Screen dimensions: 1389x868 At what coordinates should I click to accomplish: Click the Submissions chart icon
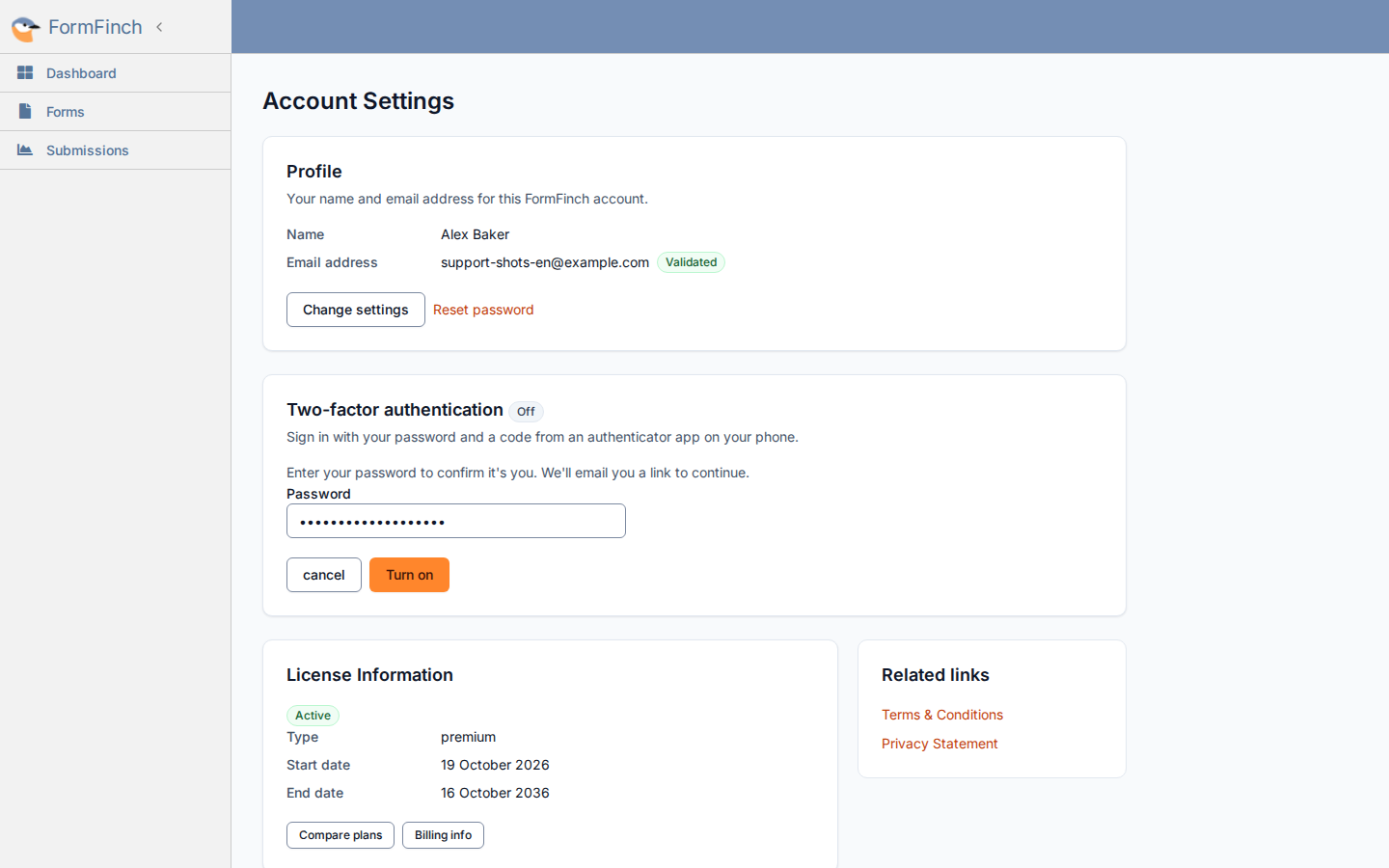point(25,149)
